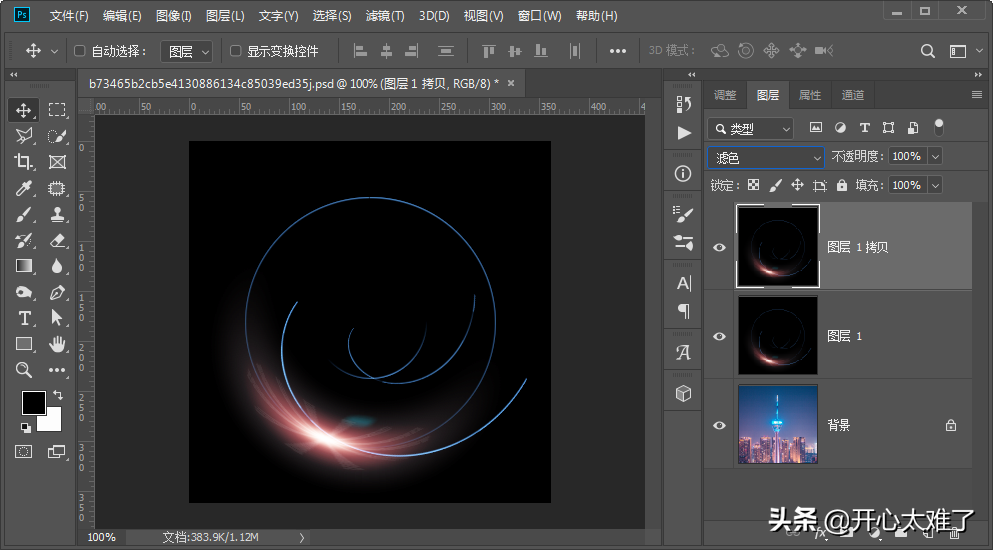993x550 pixels.
Task: Enable the 自动选择 checkbox
Action: pyautogui.click(x=80, y=51)
